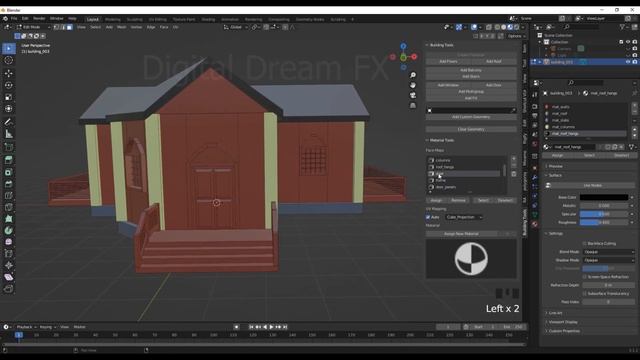
Task: Select the Rotate tool
Action: click(9, 85)
